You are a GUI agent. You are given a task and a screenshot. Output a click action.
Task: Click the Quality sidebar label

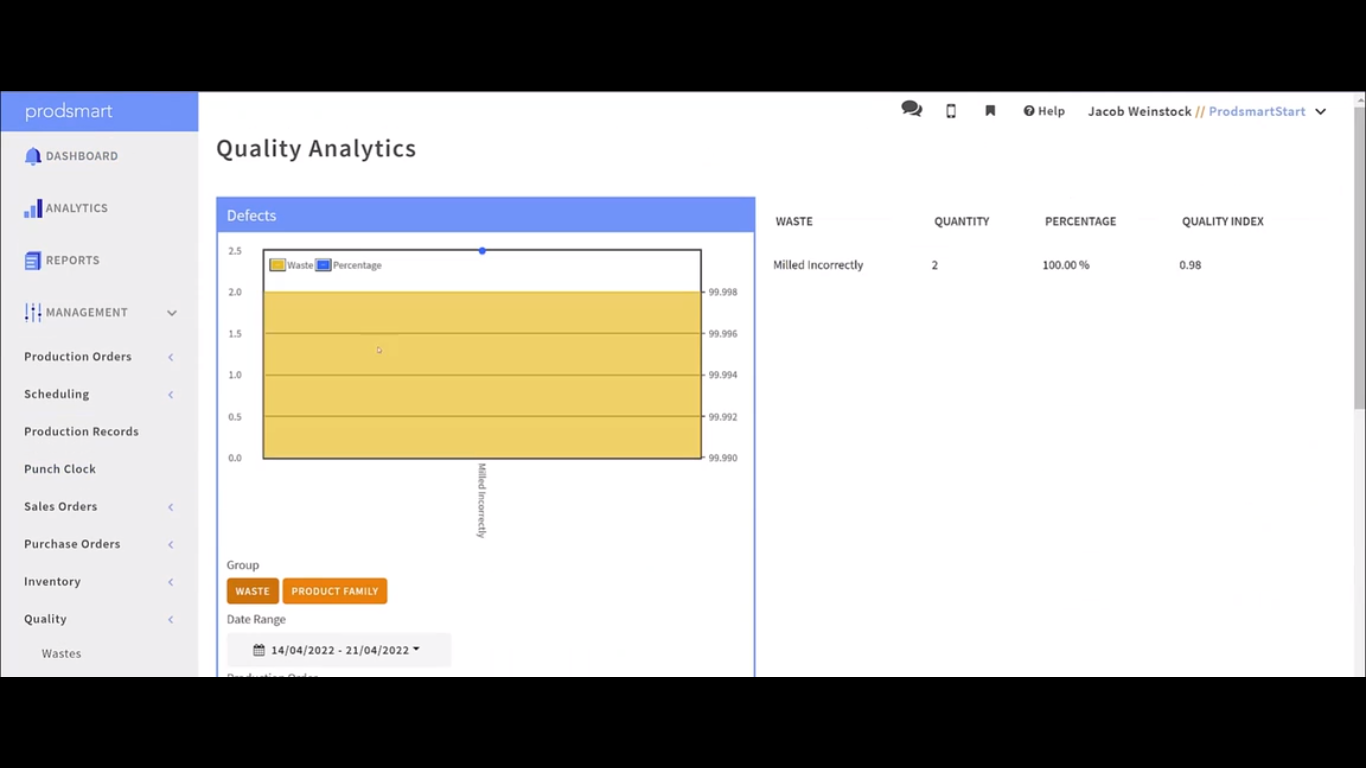[46, 619]
